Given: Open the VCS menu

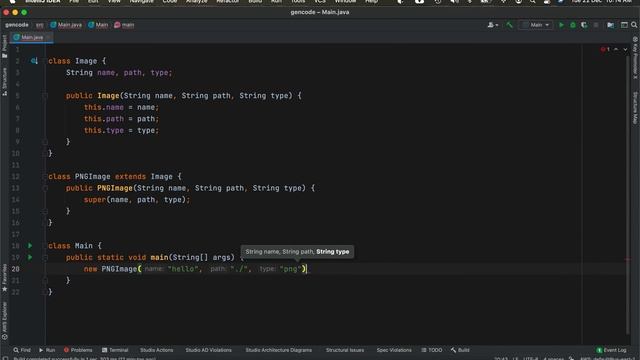Looking at the screenshot, I should click(320, 2).
